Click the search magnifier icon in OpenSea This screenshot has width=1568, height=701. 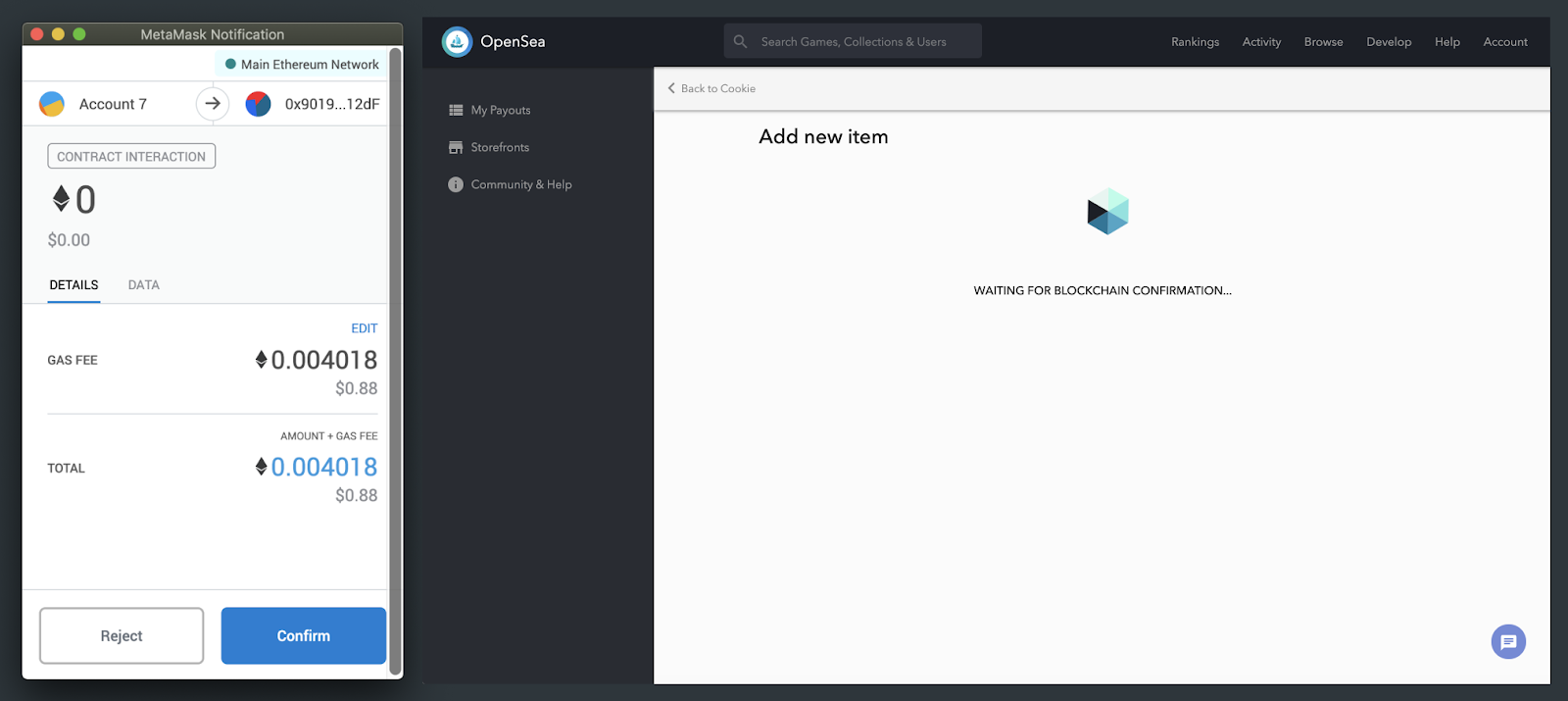click(x=741, y=41)
